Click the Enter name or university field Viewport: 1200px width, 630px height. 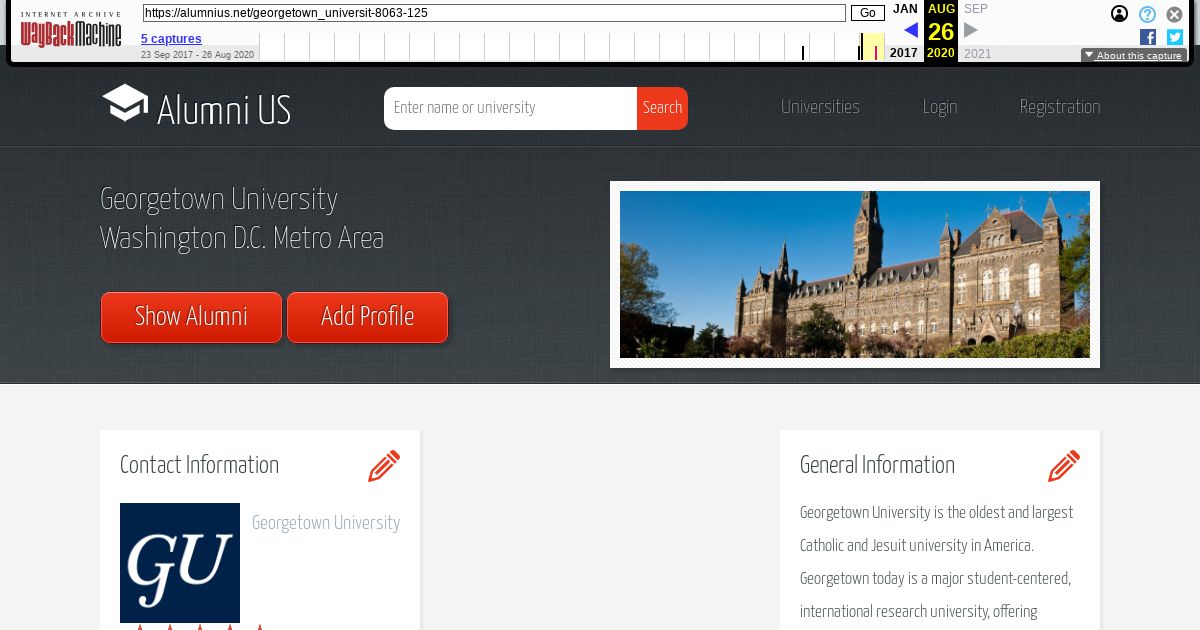pyautogui.click(x=510, y=108)
